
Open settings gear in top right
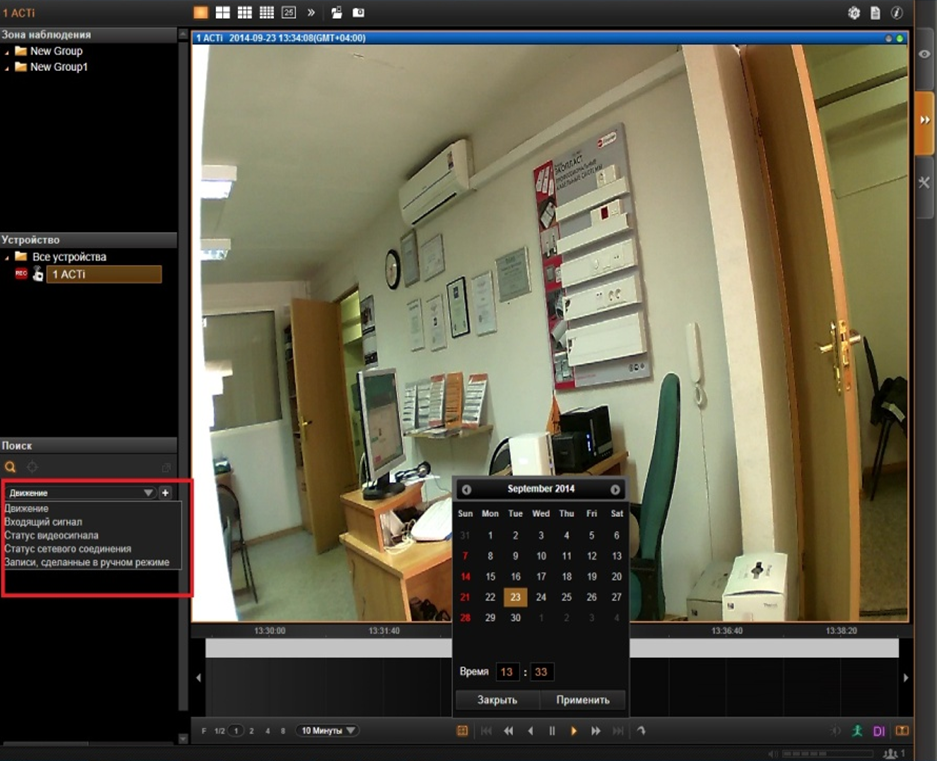tap(853, 13)
